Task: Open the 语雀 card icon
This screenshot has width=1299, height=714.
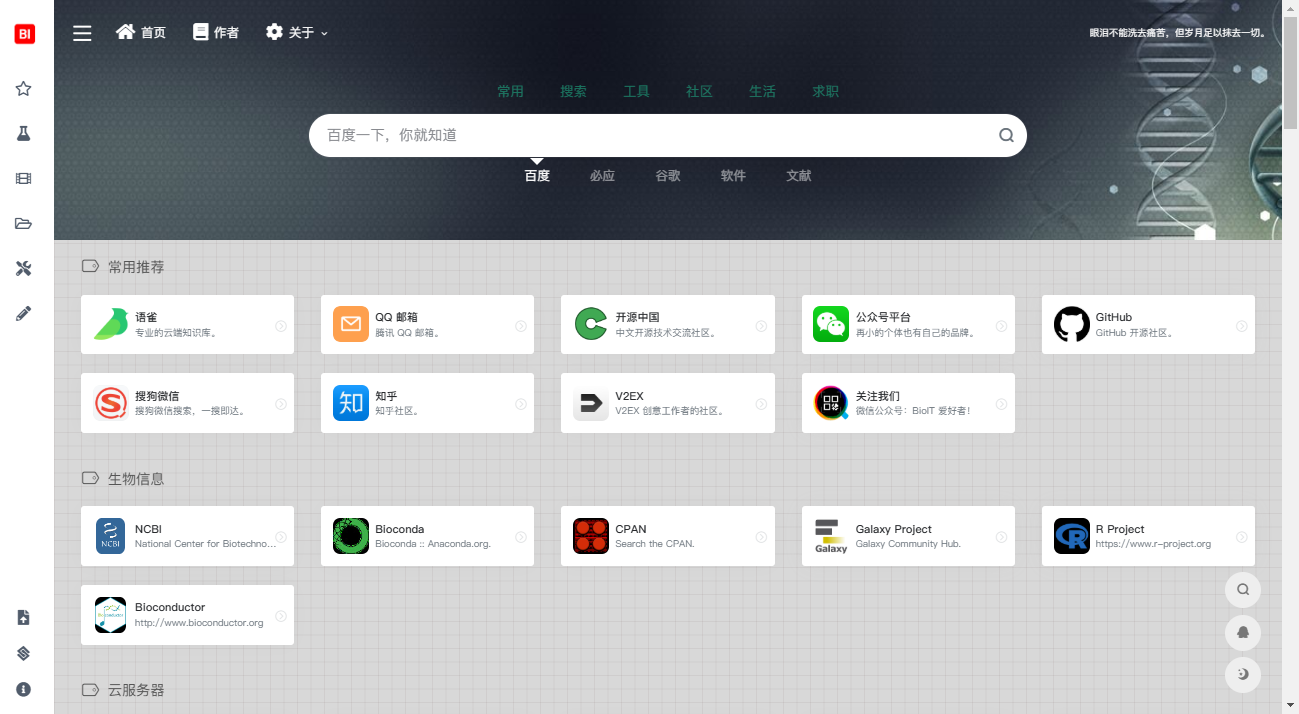Action: tap(111, 324)
